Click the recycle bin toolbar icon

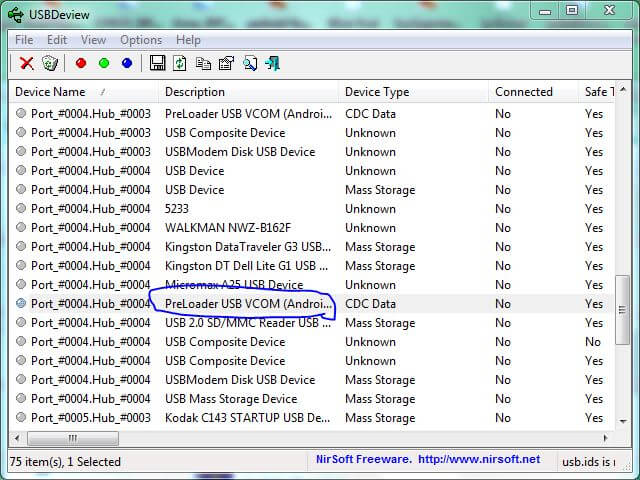tap(50, 63)
